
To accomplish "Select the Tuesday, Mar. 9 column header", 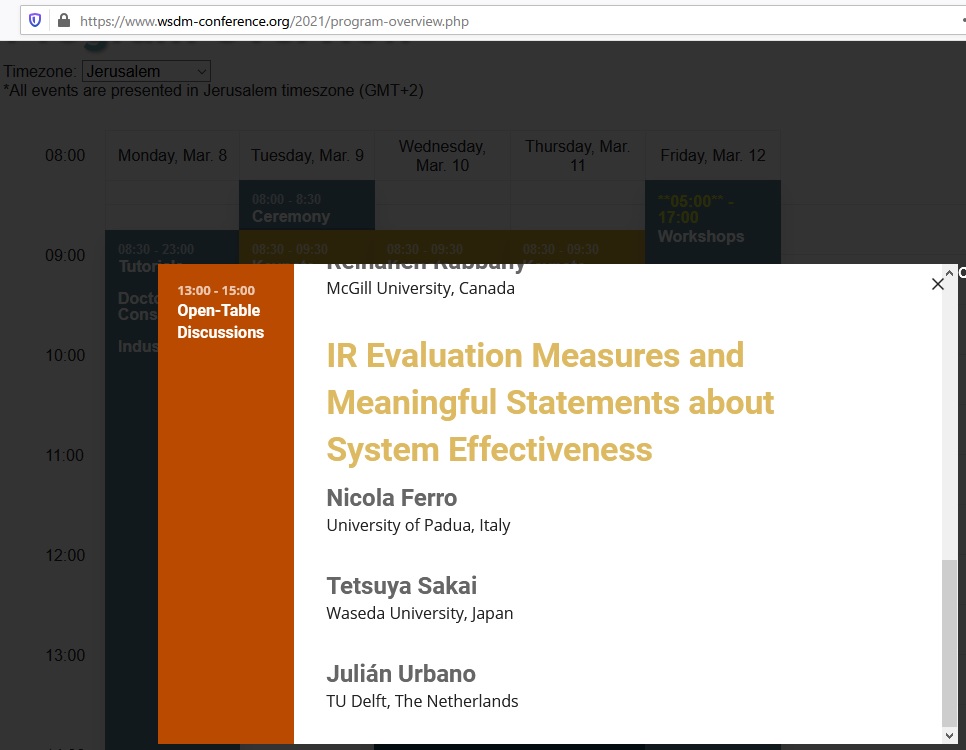I will pos(307,155).
